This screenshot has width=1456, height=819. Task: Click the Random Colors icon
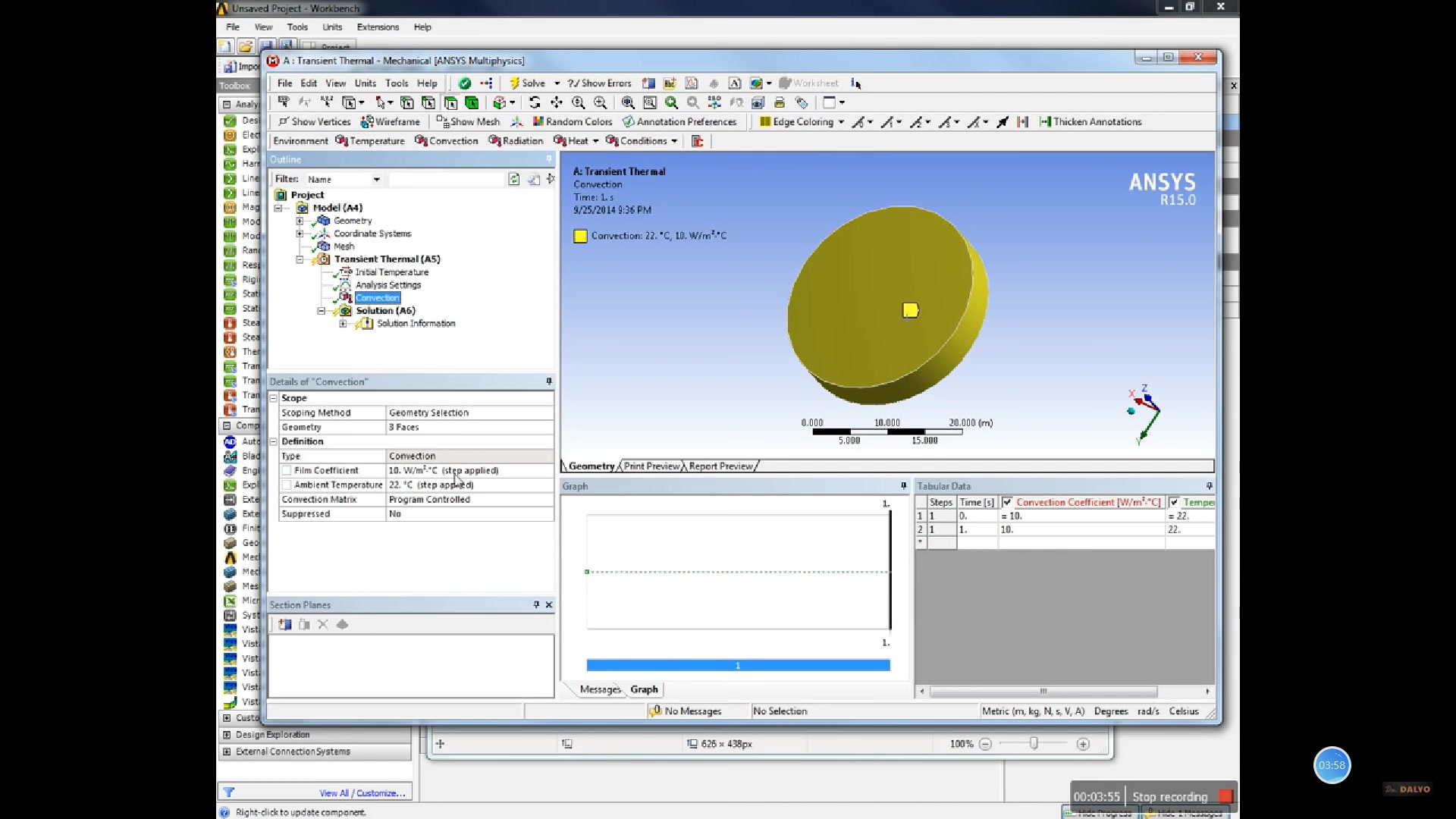pos(573,121)
